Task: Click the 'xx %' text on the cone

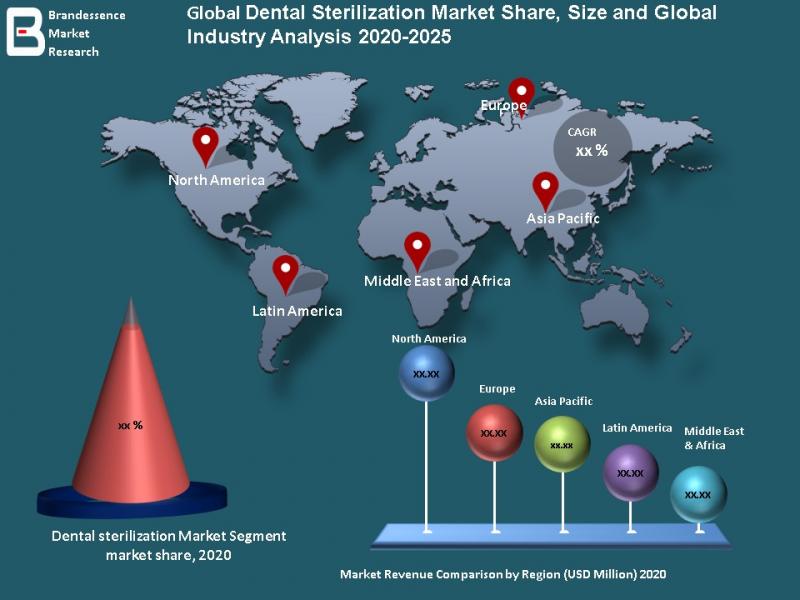Action: click(x=130, y=425)
